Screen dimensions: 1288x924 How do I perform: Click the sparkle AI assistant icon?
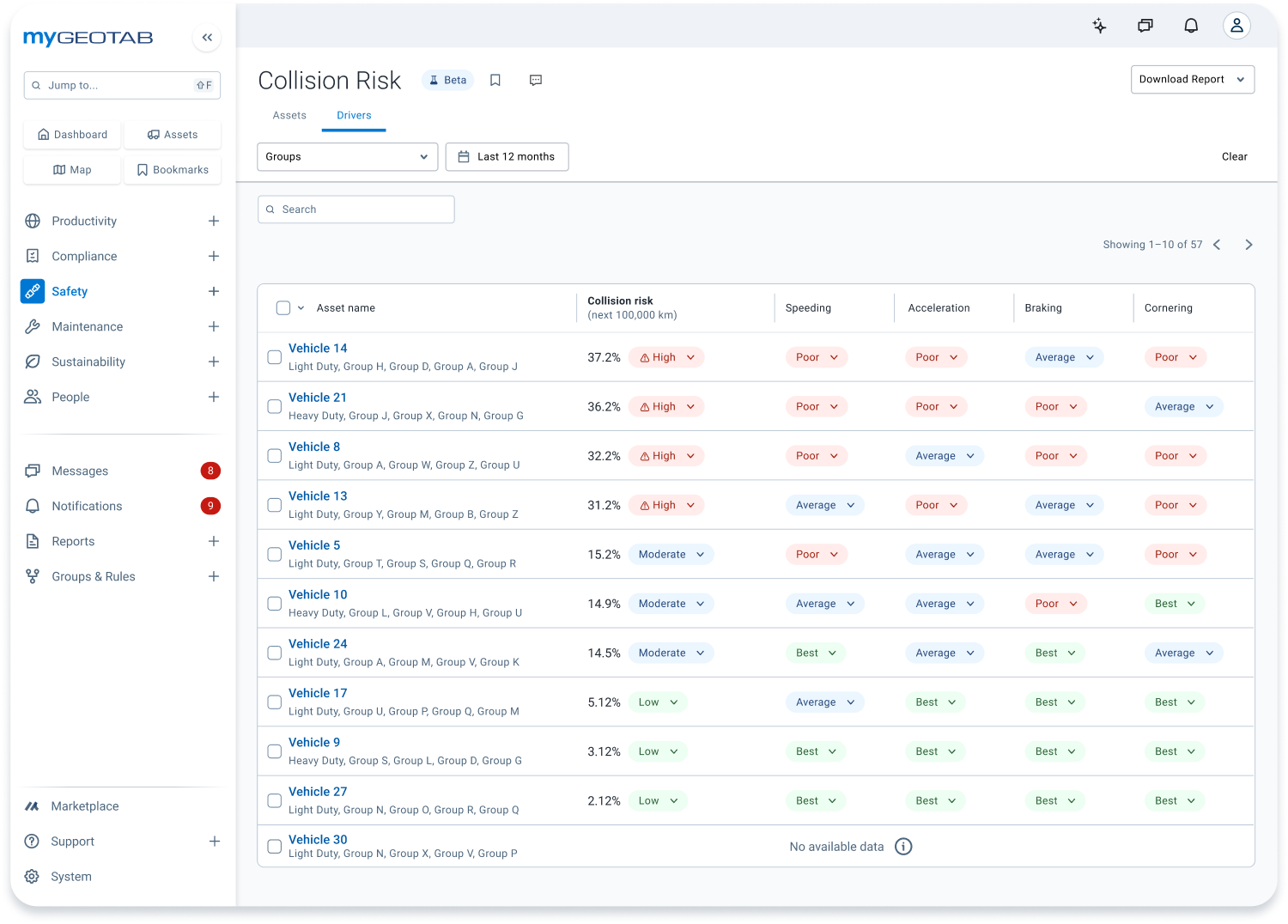point(1099,26)
